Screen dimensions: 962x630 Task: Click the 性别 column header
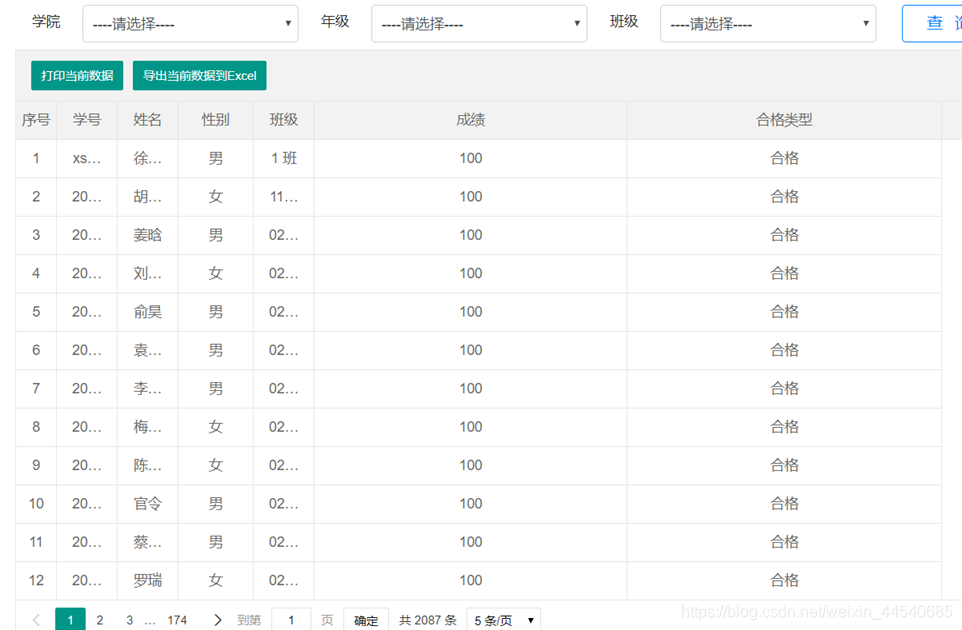[x=215, y=120]
